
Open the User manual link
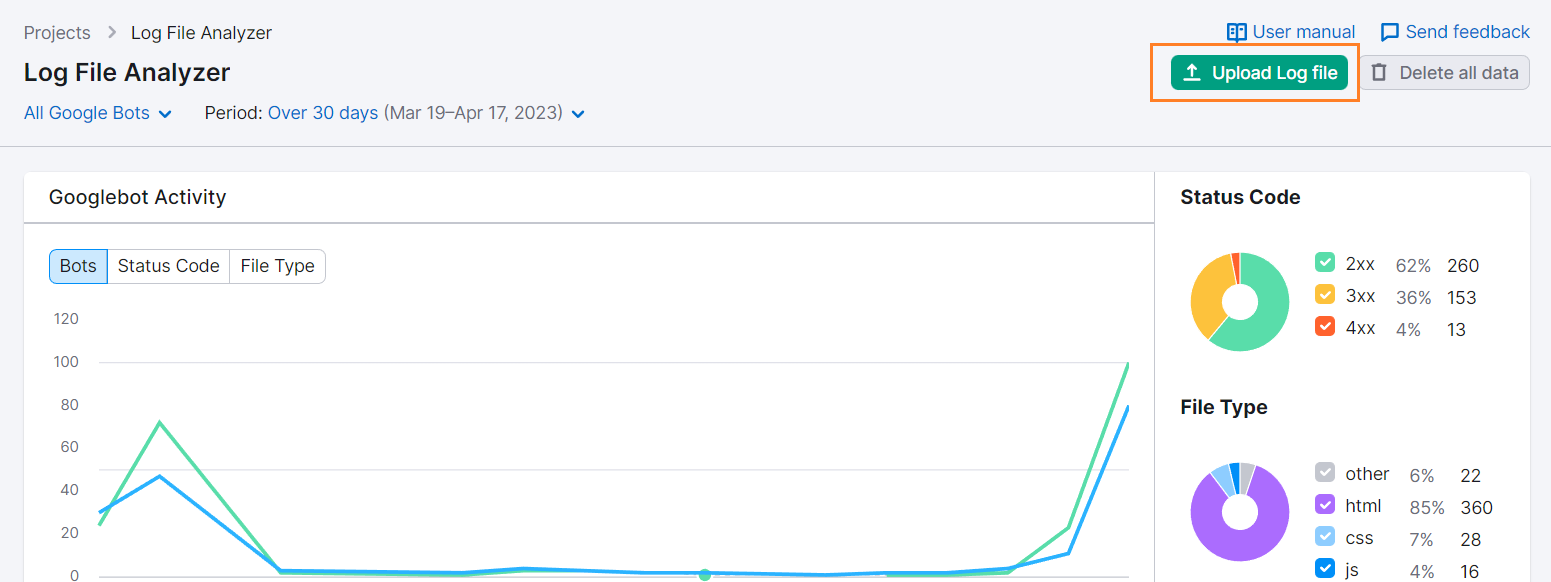coord(1291,32)
